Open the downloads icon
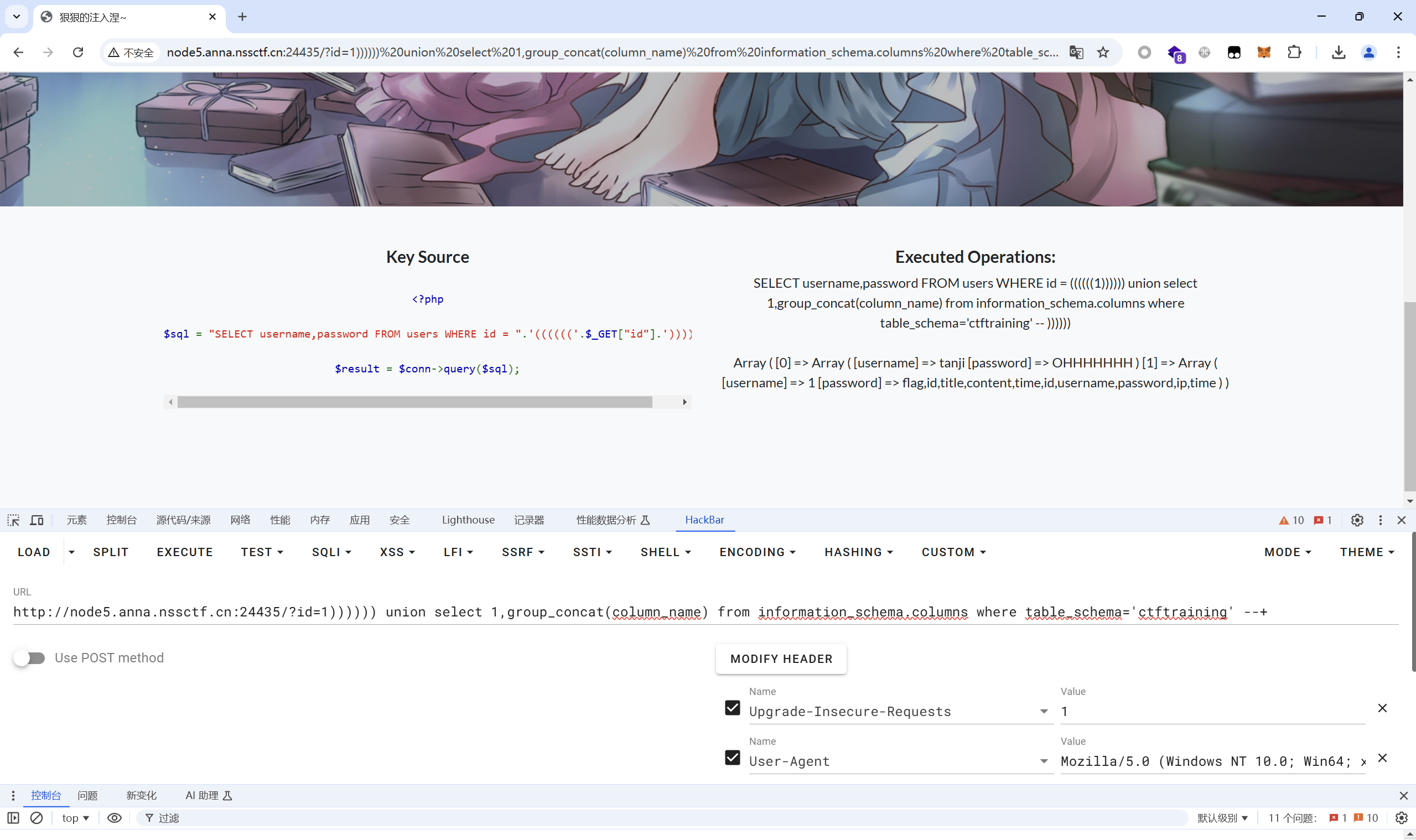The height and width of the screenshot is (840, 1416). [1338, 53]
